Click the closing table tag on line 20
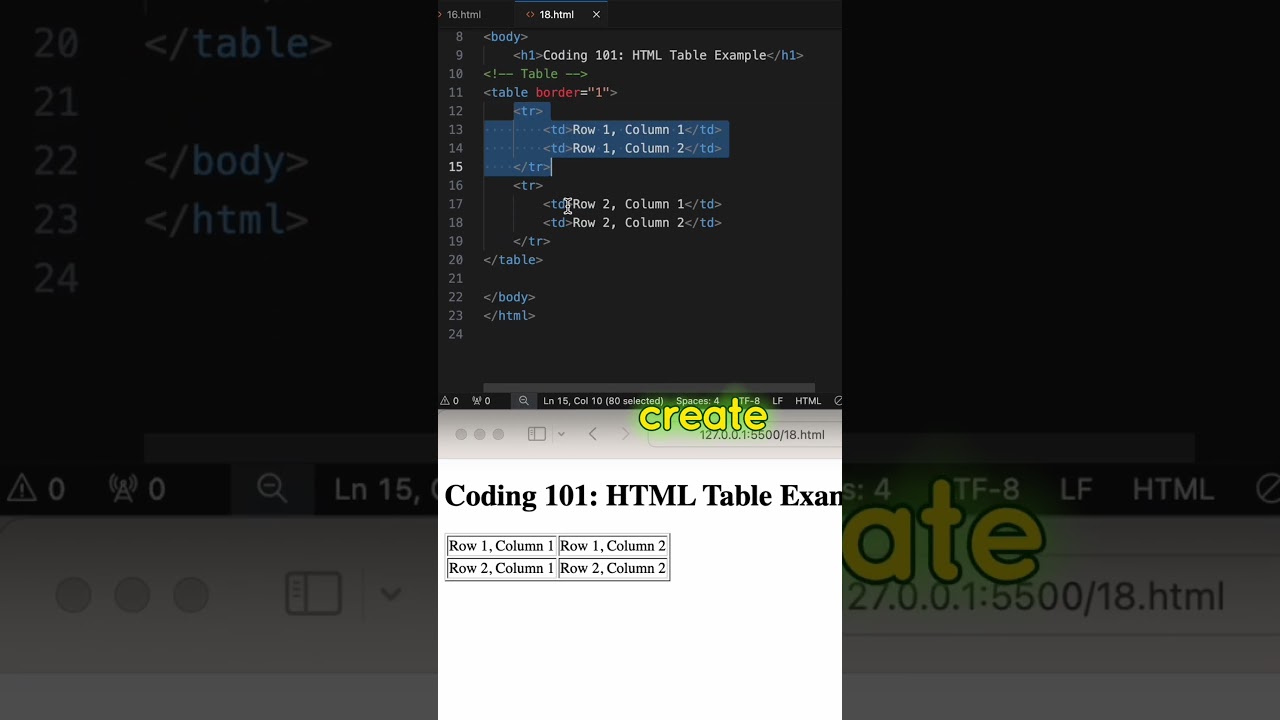The width and height of the screenshot is (1280, 720). coord(513,260)
